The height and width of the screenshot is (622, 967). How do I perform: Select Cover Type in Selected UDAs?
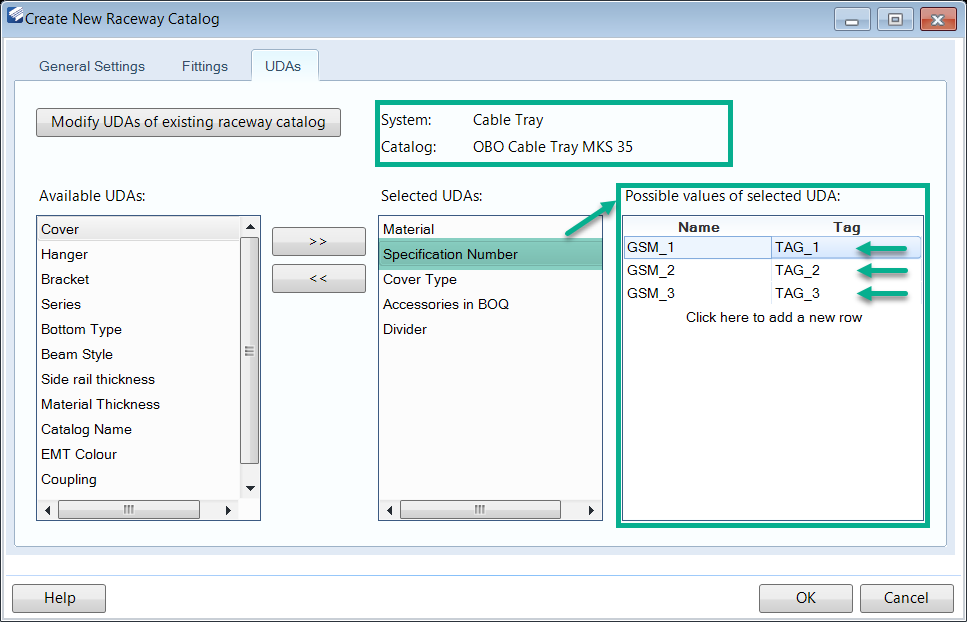pos(490,279)
